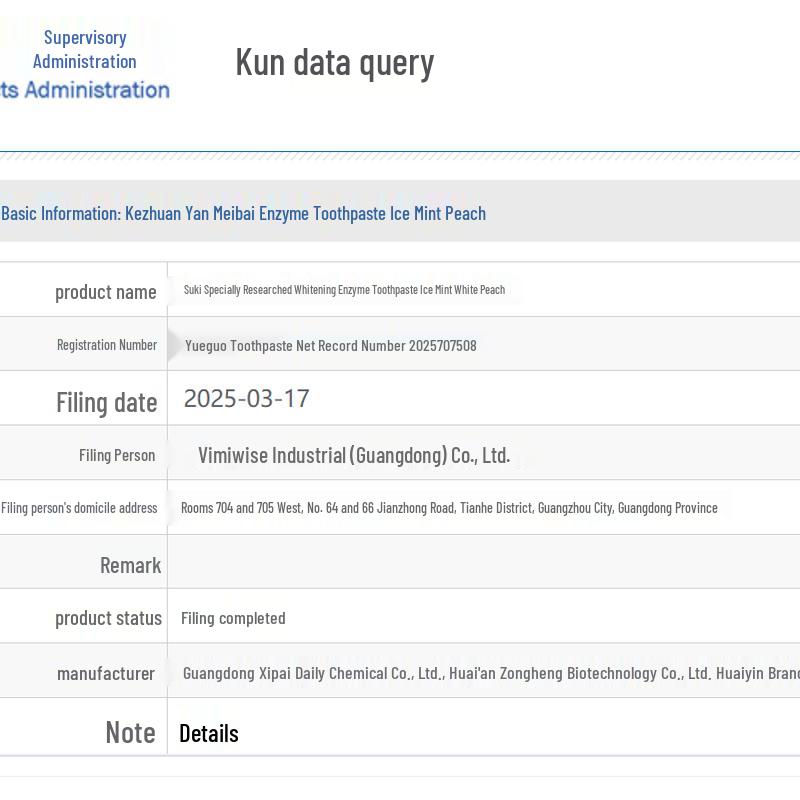Viewport: 800px width, 800px height.
Task: Click the Registration Number row label
Action: click(x=107, y=345)
